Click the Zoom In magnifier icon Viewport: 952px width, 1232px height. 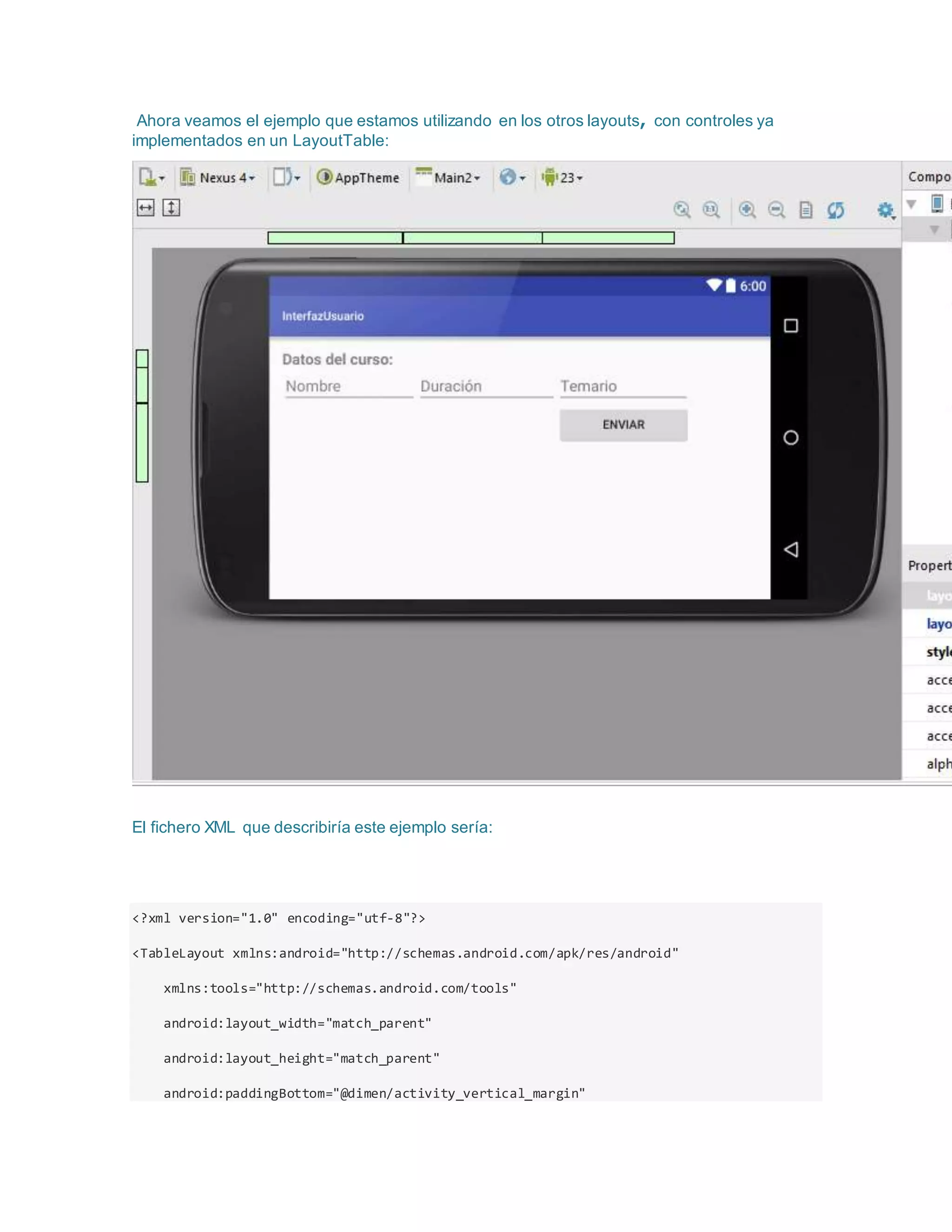pos(747,211)
